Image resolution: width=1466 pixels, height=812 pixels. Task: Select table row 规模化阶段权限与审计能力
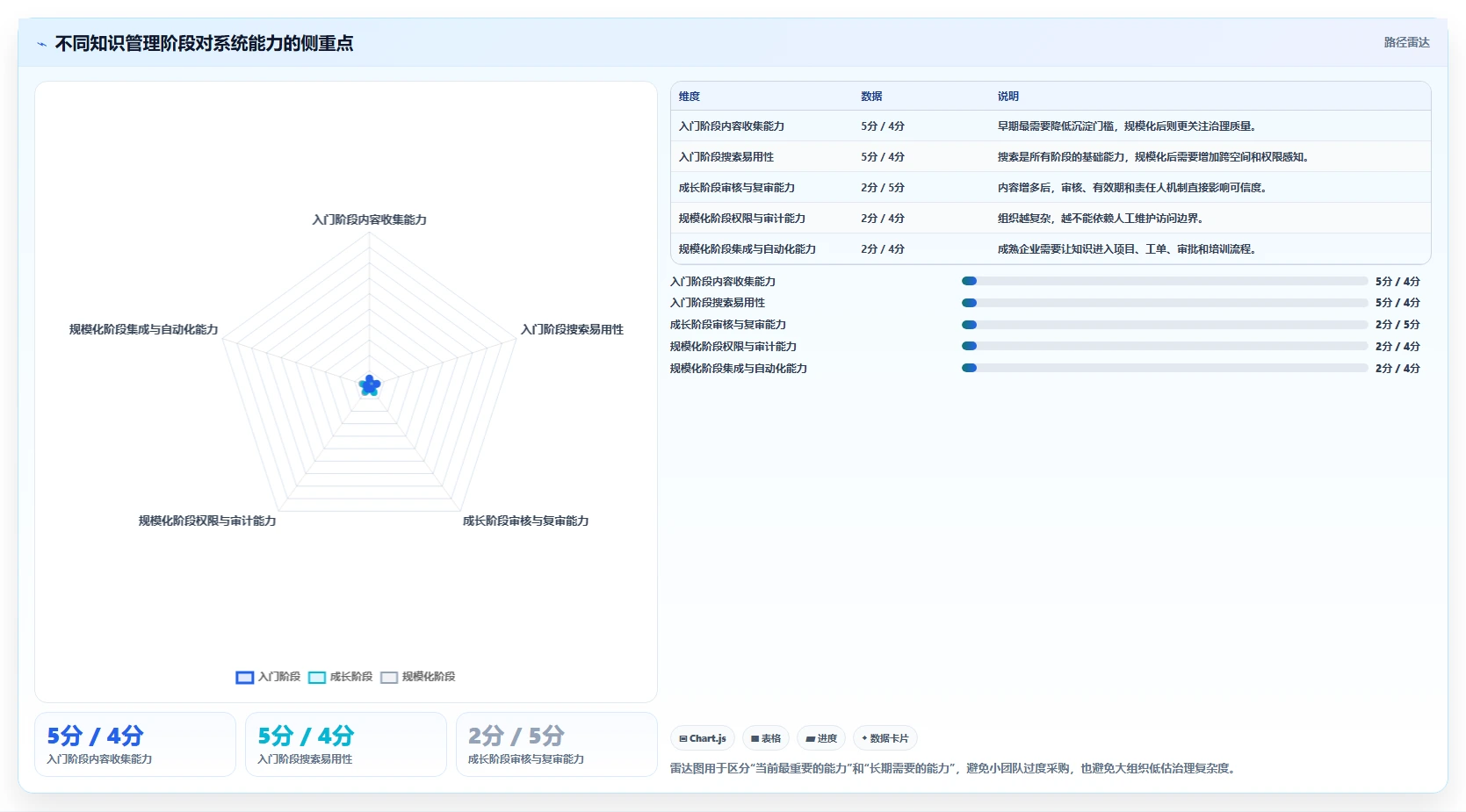click(1051, 219)
